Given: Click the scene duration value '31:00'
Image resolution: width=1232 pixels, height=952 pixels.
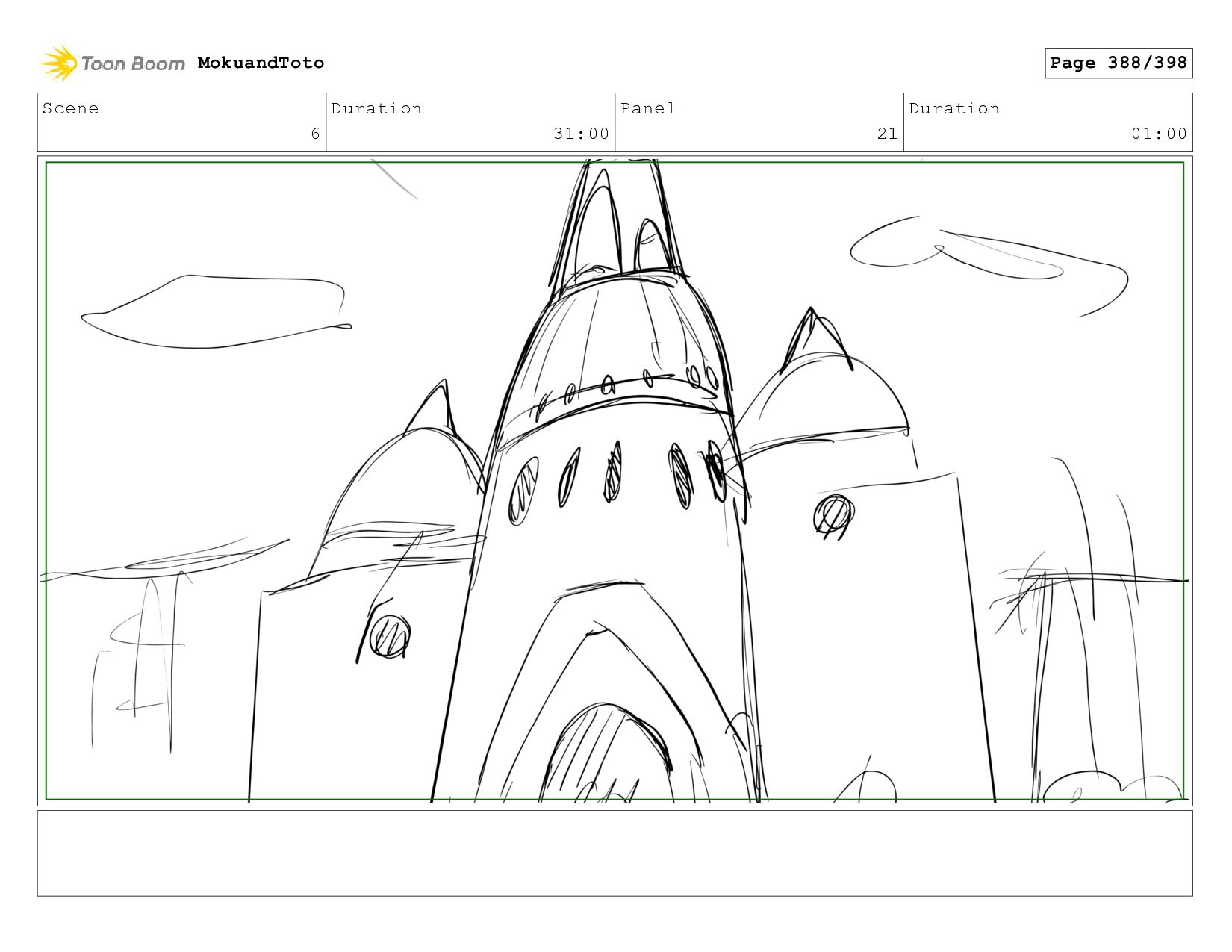Looking at the screenshot, I should coord(581,134).
